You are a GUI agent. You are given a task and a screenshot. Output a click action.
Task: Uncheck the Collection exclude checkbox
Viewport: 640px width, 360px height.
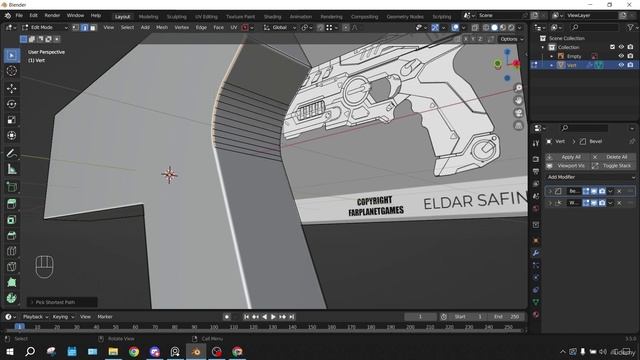612,47
